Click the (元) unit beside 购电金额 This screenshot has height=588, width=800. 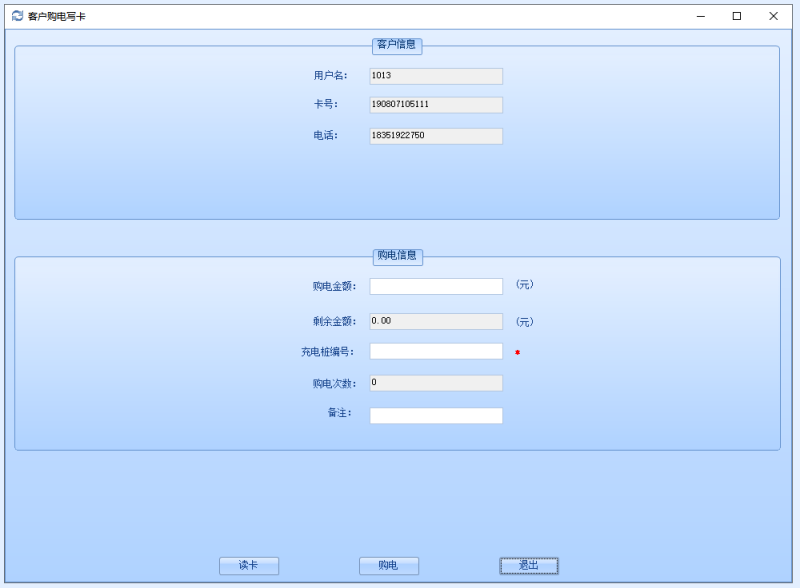click(x=524, y=285)
